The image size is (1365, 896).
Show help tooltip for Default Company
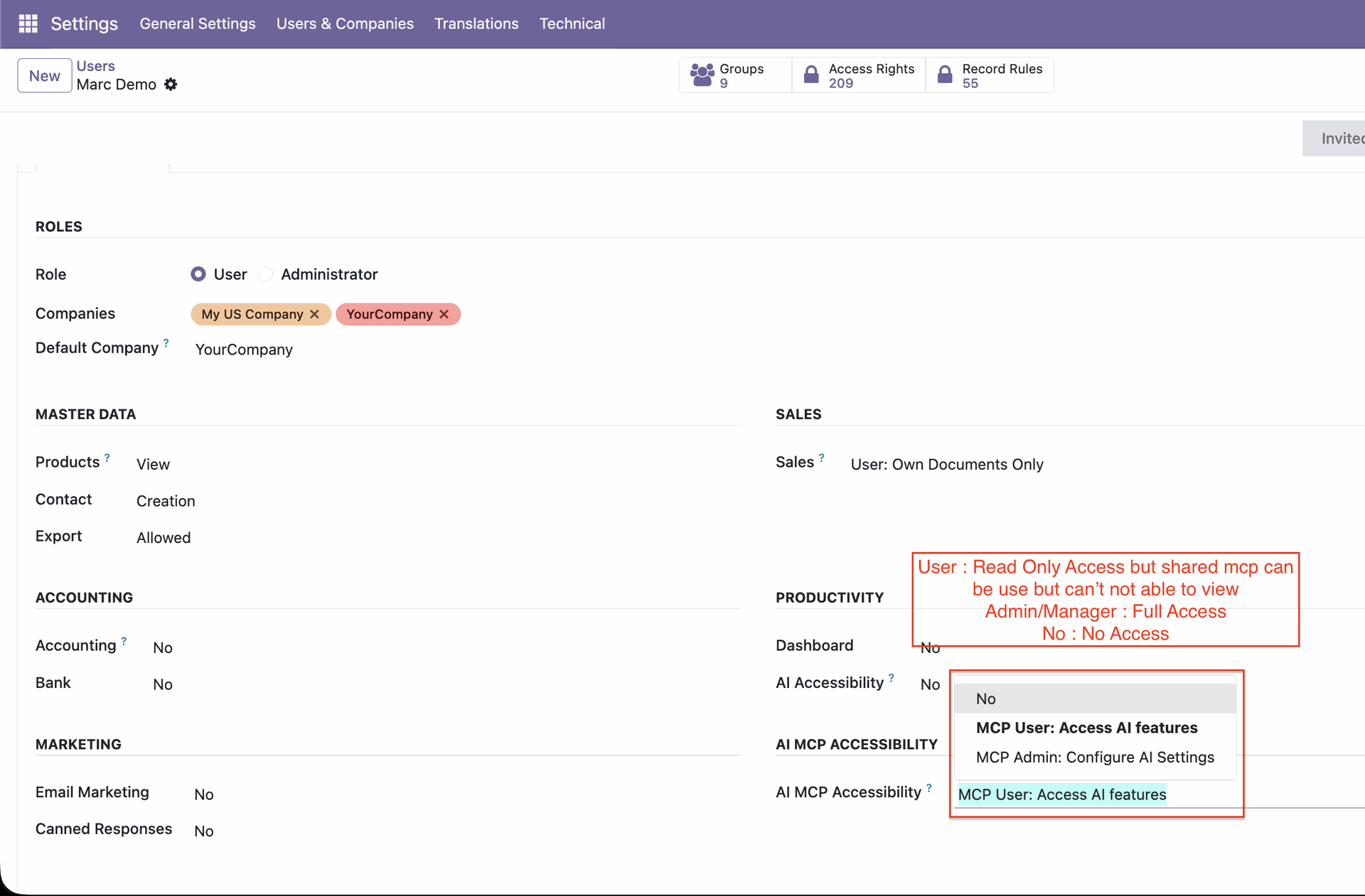(166, 342)
